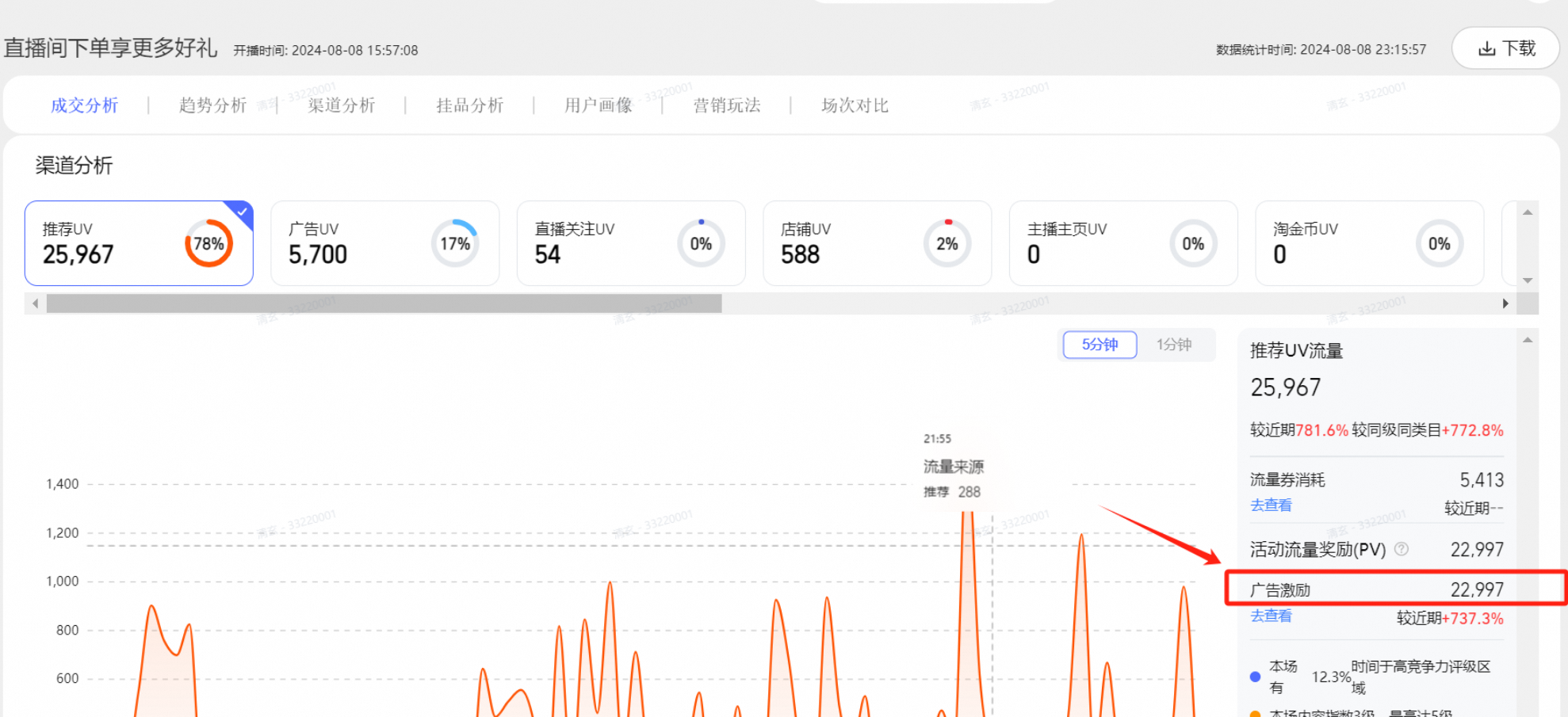Open the 渠道分析 tab

(341, 105)
